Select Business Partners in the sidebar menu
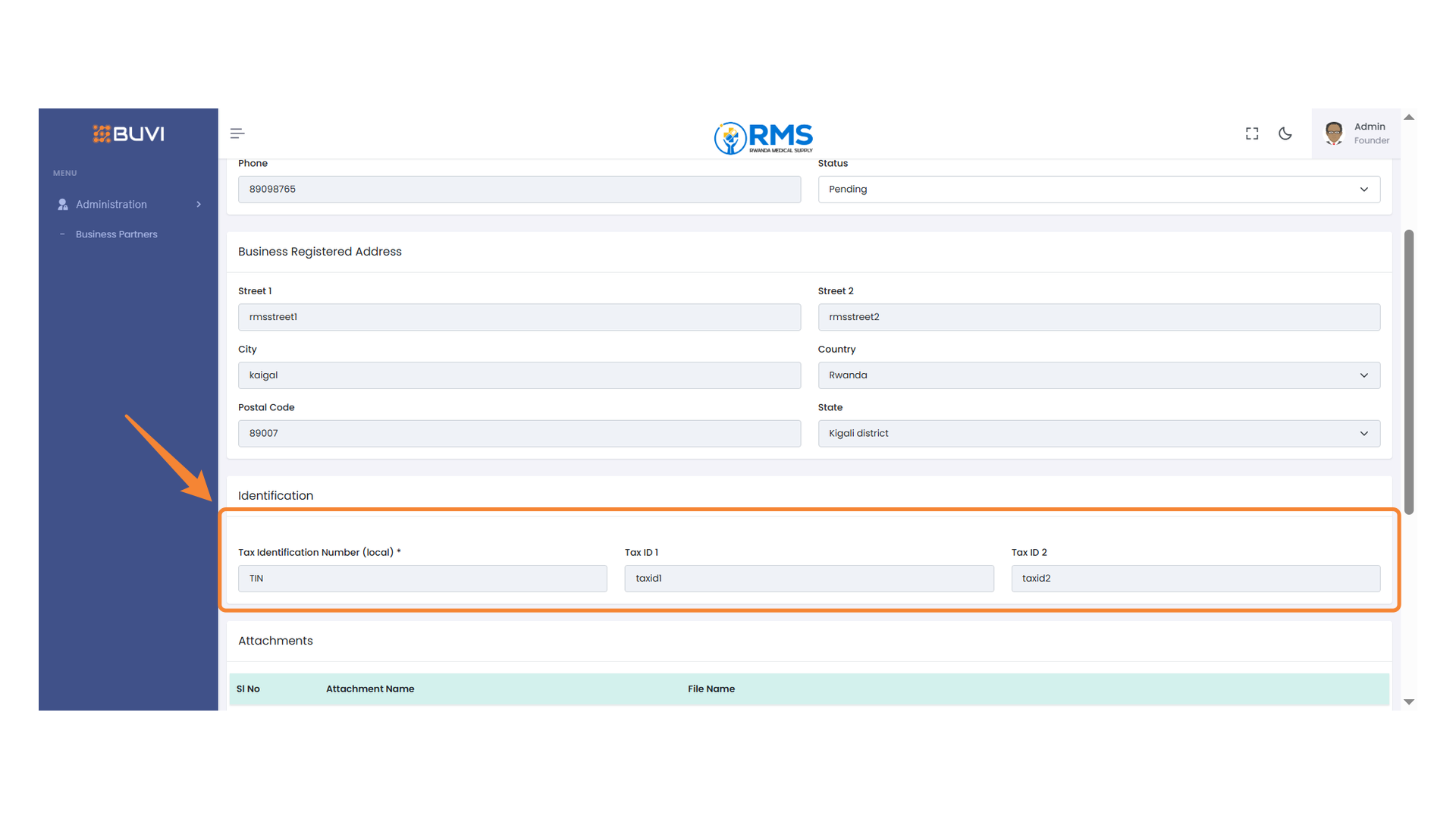 (116, 234)
